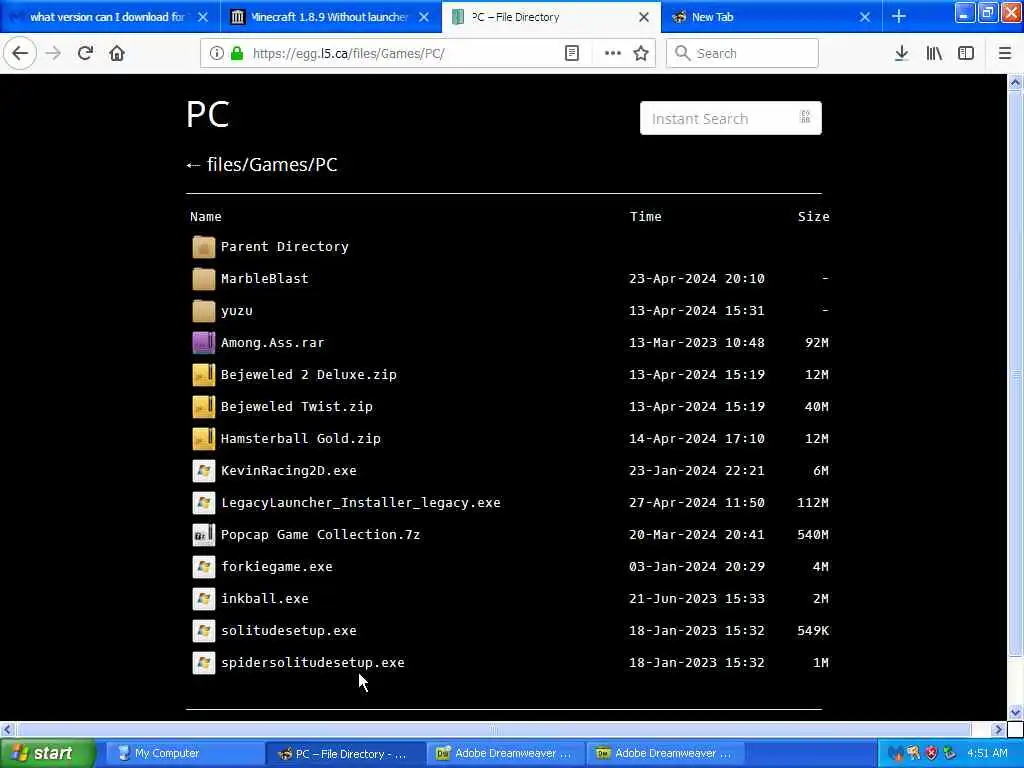
Task: Open the library icon in toolbar
Action: (x=934, y=54)
